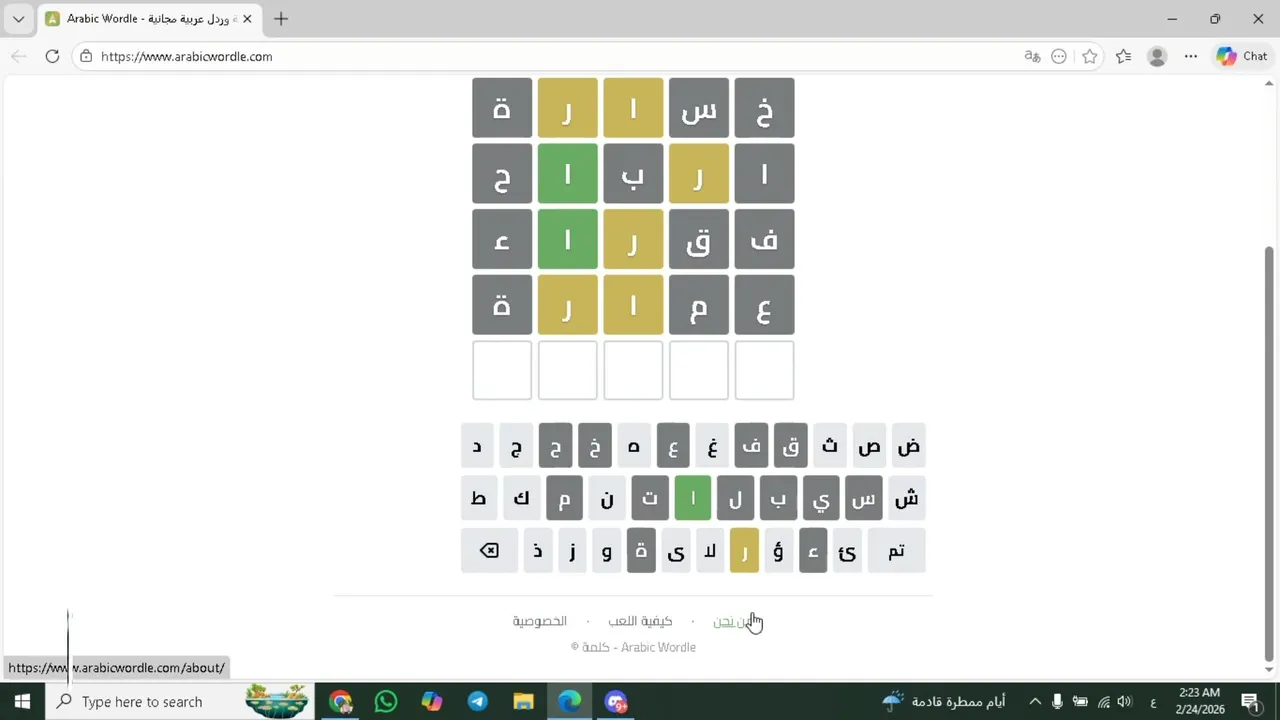Open volume control in system tray
The height and width of the screenshot is (720, 1280).
(x=1124, y=702)
